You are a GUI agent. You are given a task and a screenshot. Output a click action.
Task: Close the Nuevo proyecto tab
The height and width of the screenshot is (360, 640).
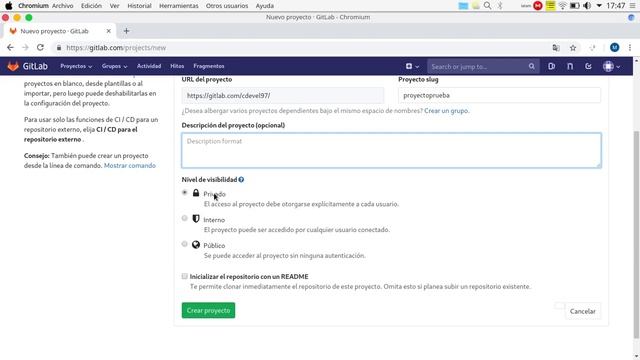pyautogui.click(x=109, y=31)
